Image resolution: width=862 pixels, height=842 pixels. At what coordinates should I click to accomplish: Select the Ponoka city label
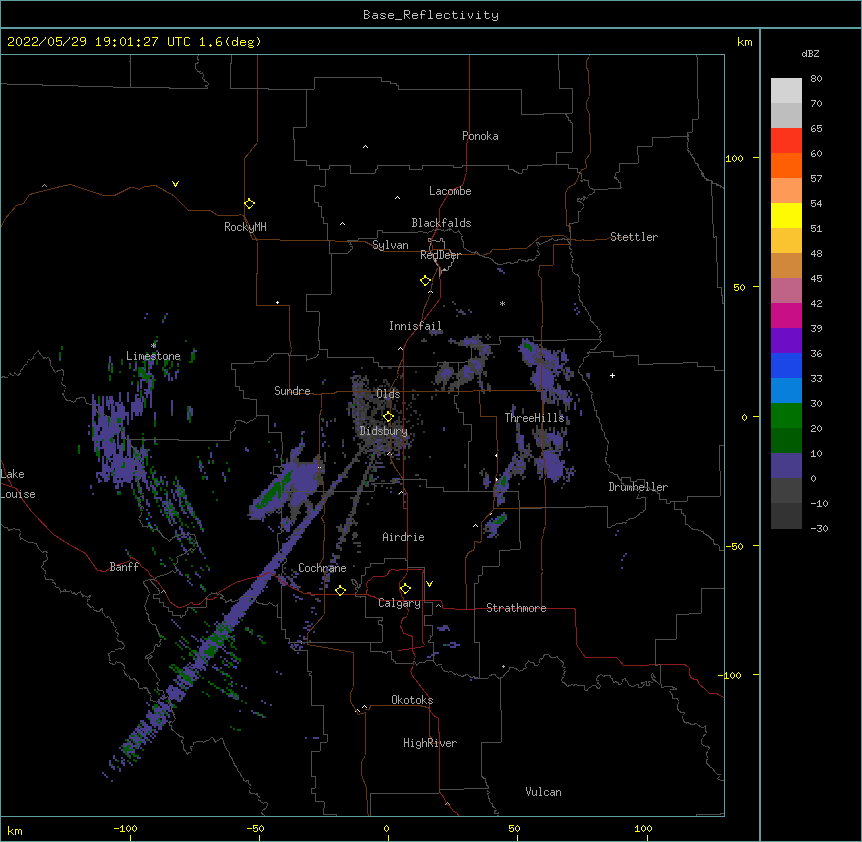point(480,136)
